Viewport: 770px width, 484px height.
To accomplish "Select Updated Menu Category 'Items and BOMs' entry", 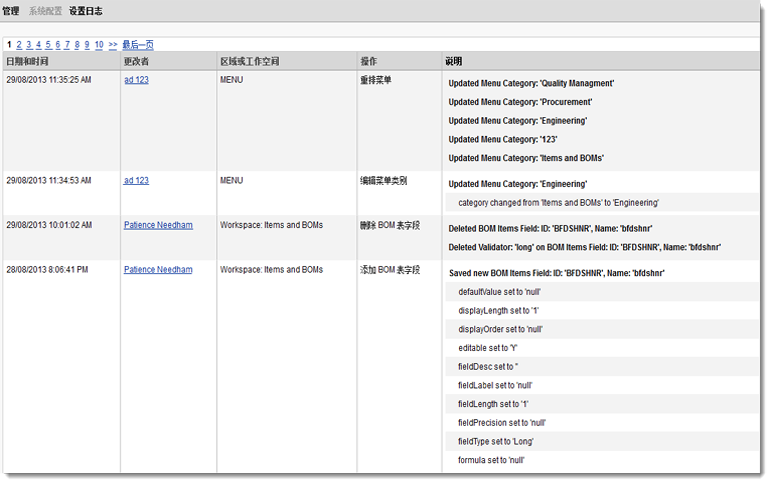I will 526,158.
